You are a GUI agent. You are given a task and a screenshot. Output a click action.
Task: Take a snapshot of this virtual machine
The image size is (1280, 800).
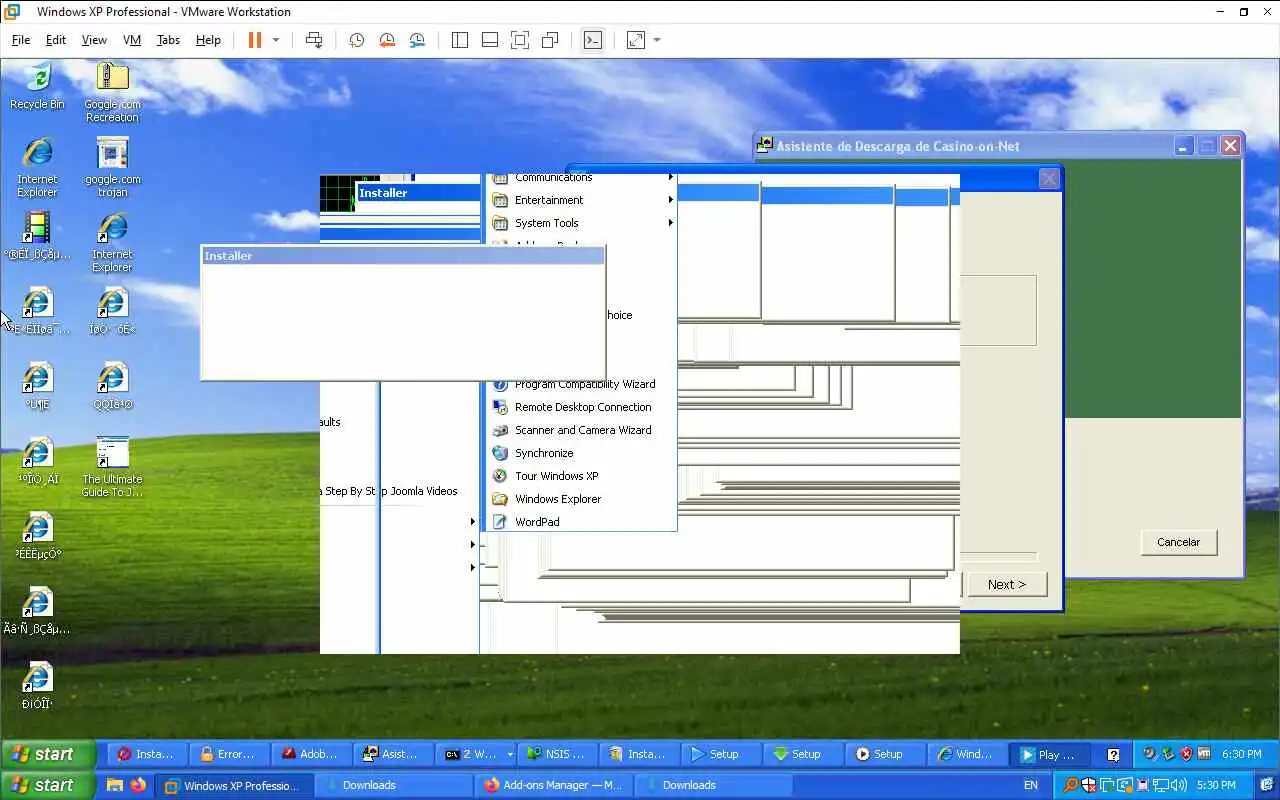356,40
